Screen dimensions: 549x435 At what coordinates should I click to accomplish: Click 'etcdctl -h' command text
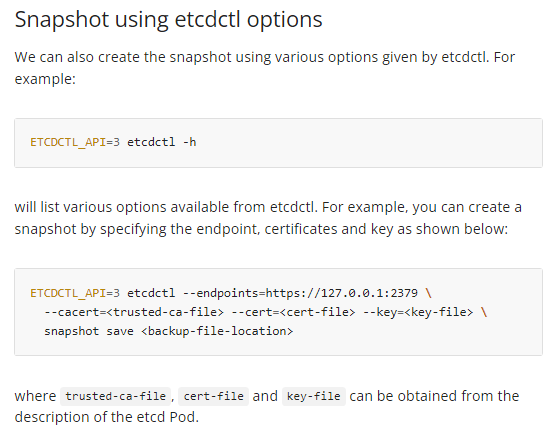[161, 142]
